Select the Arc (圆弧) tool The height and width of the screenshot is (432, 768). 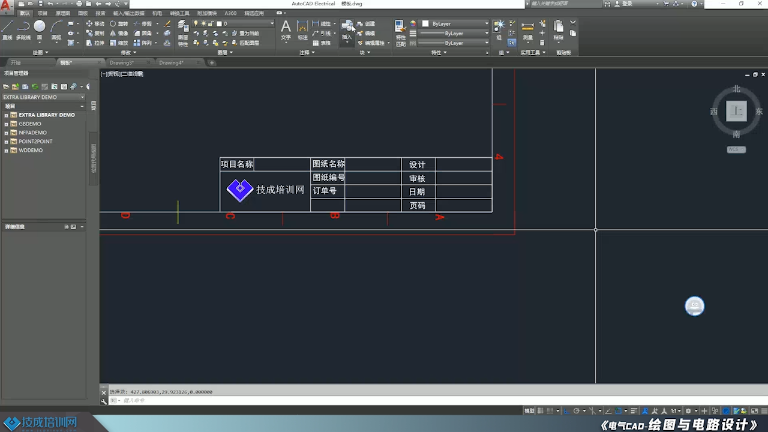tap(56, 29)
